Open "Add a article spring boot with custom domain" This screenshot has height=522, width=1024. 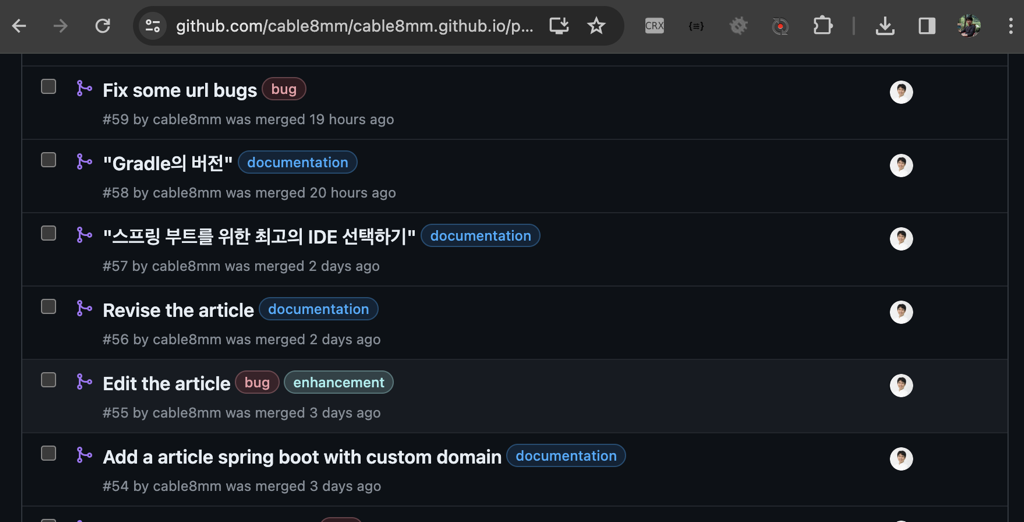[x=302, y=457]
